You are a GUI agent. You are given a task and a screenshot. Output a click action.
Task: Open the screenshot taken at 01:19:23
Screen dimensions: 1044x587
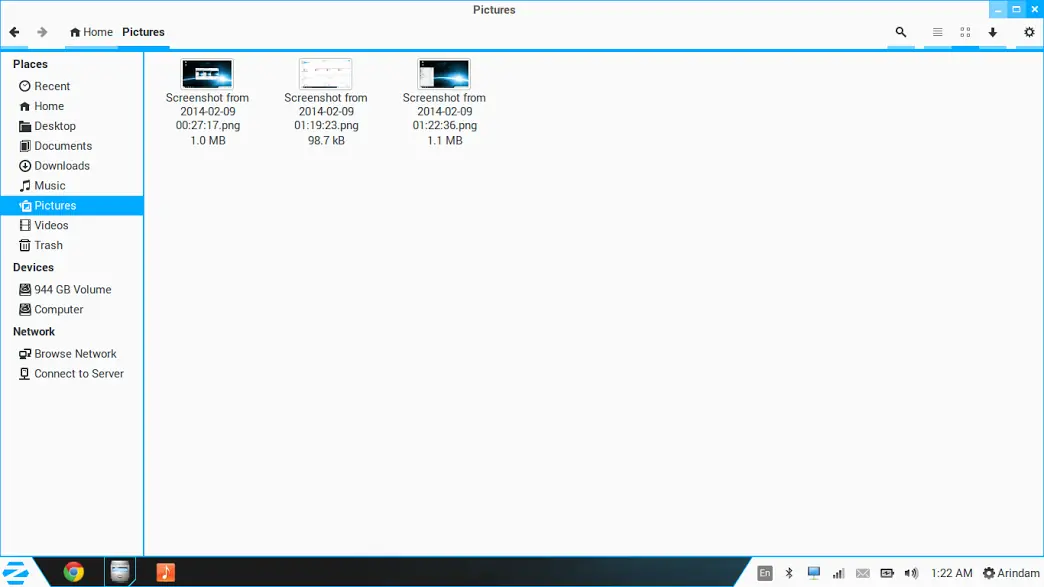point(325,72)
